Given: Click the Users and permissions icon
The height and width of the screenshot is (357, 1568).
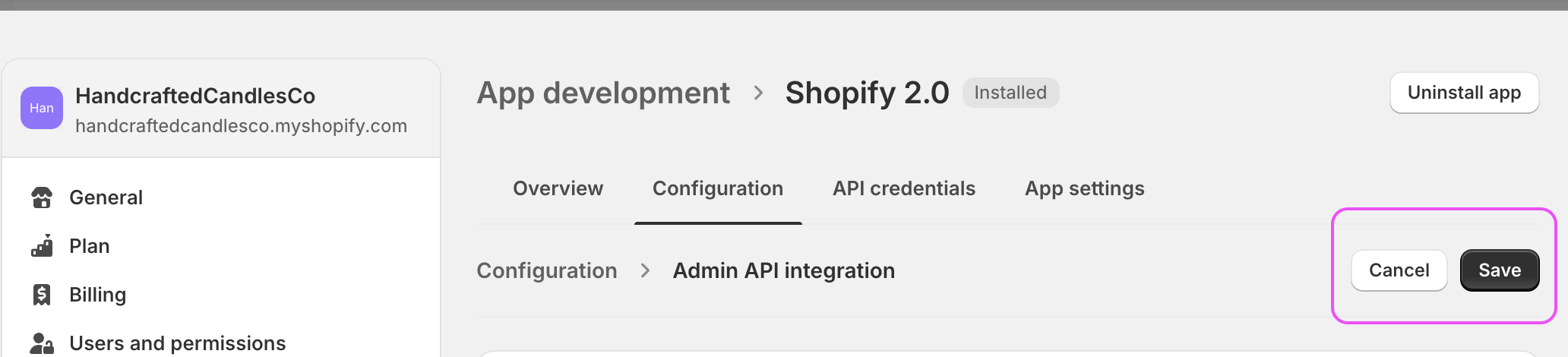Looking at the screenshot, I should pos(42,343).
